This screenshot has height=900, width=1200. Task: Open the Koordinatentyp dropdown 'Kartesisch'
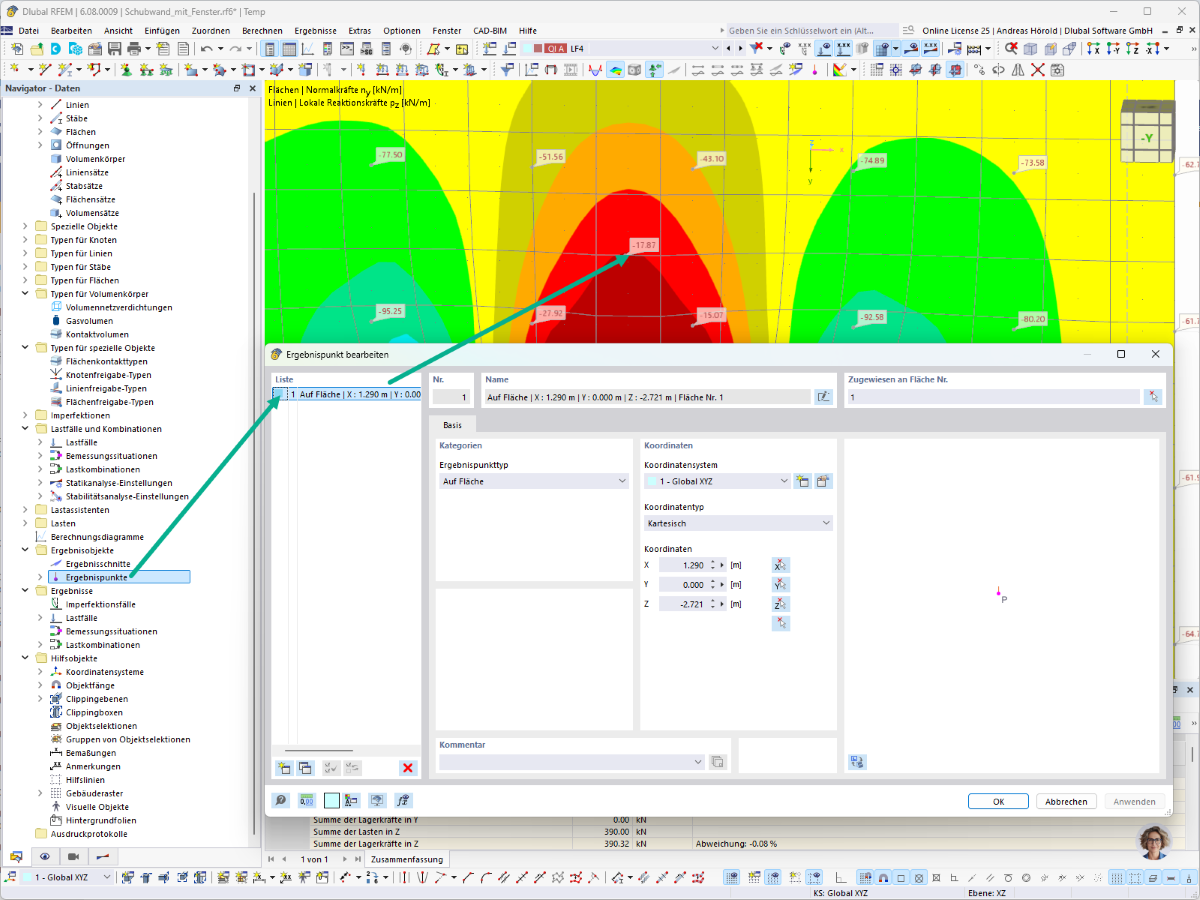tap(738, 523)
